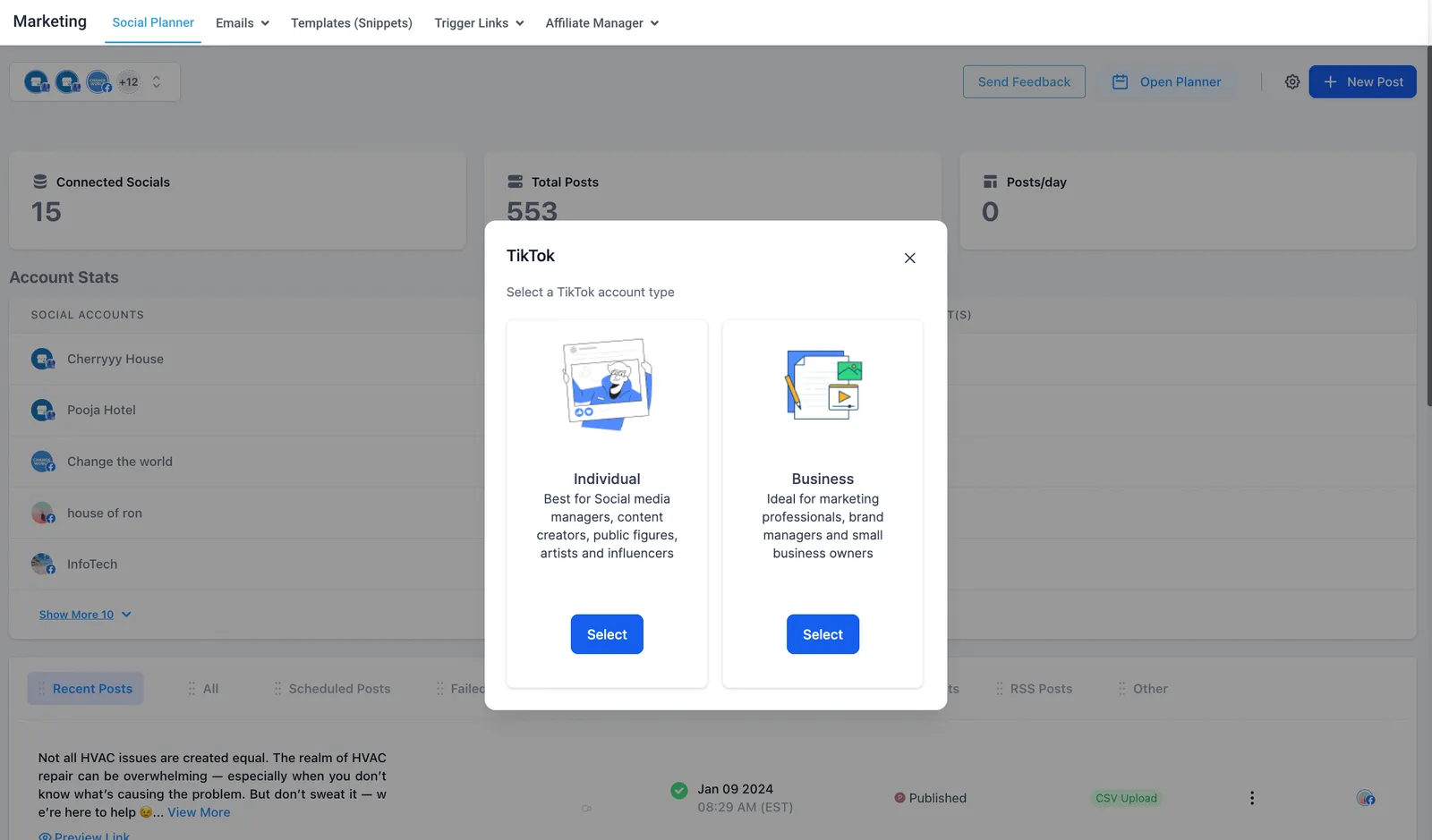Click Send Feedback button
1432x840 pixels.
coord(1024,81)
